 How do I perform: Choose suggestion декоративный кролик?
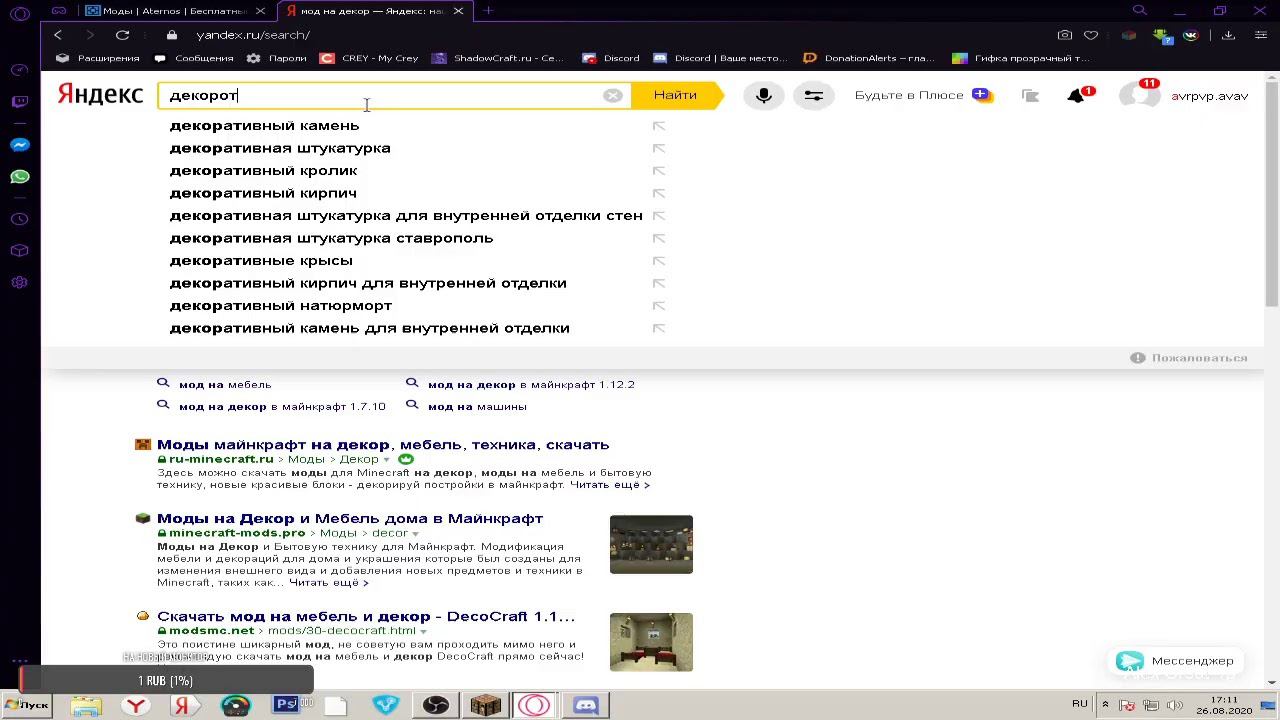pyautogui.click(x=263, y=170)
